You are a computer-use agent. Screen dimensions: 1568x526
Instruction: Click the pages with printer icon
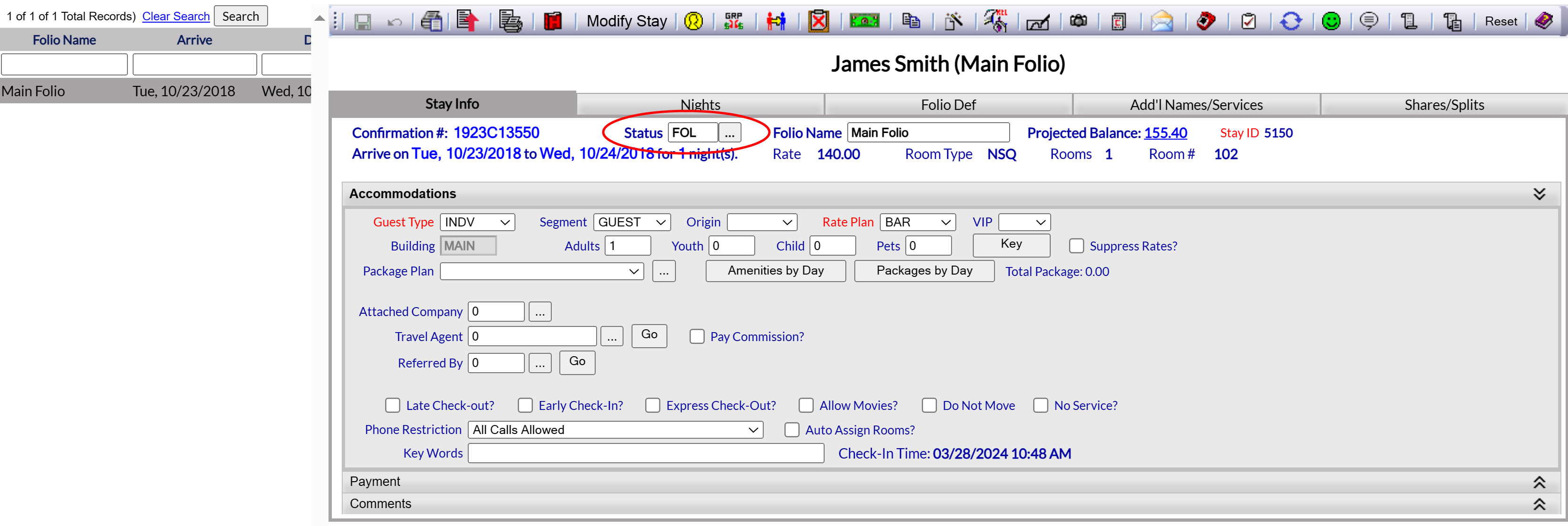[510, 21]
